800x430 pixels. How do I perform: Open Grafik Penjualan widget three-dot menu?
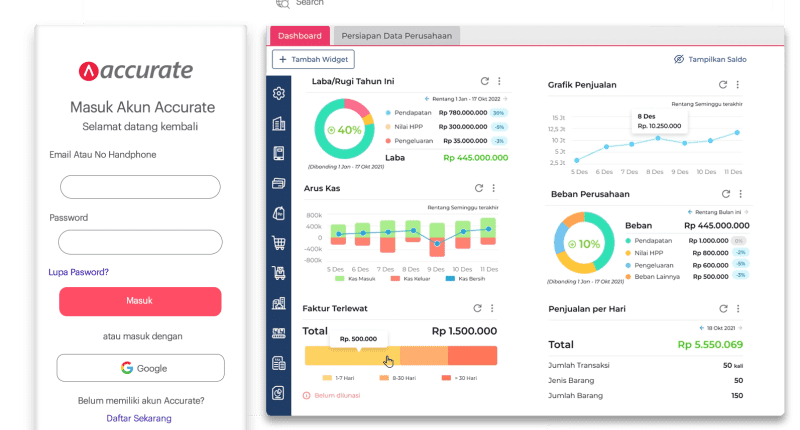point(738,86)
